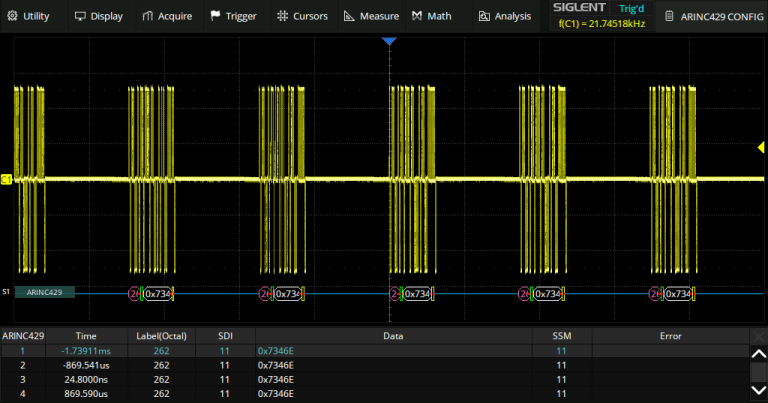Open the Display menu
This screenshot has height=403, width=768.
(98, 16)
